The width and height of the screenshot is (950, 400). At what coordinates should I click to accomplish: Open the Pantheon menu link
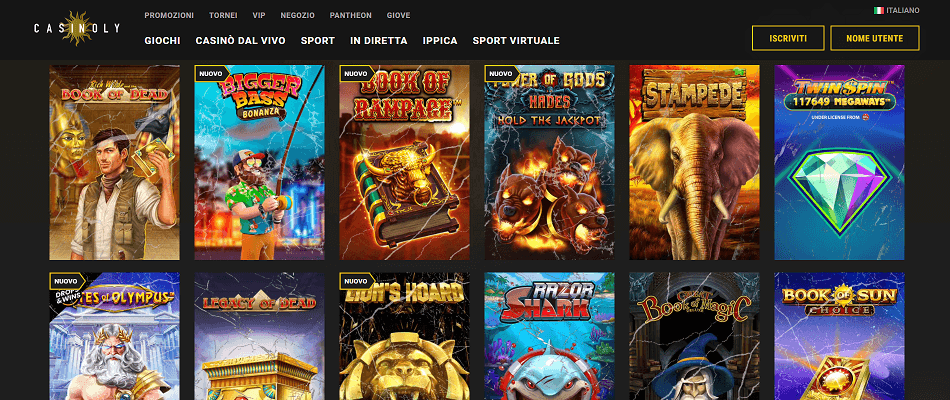click(x=351, y=15)
